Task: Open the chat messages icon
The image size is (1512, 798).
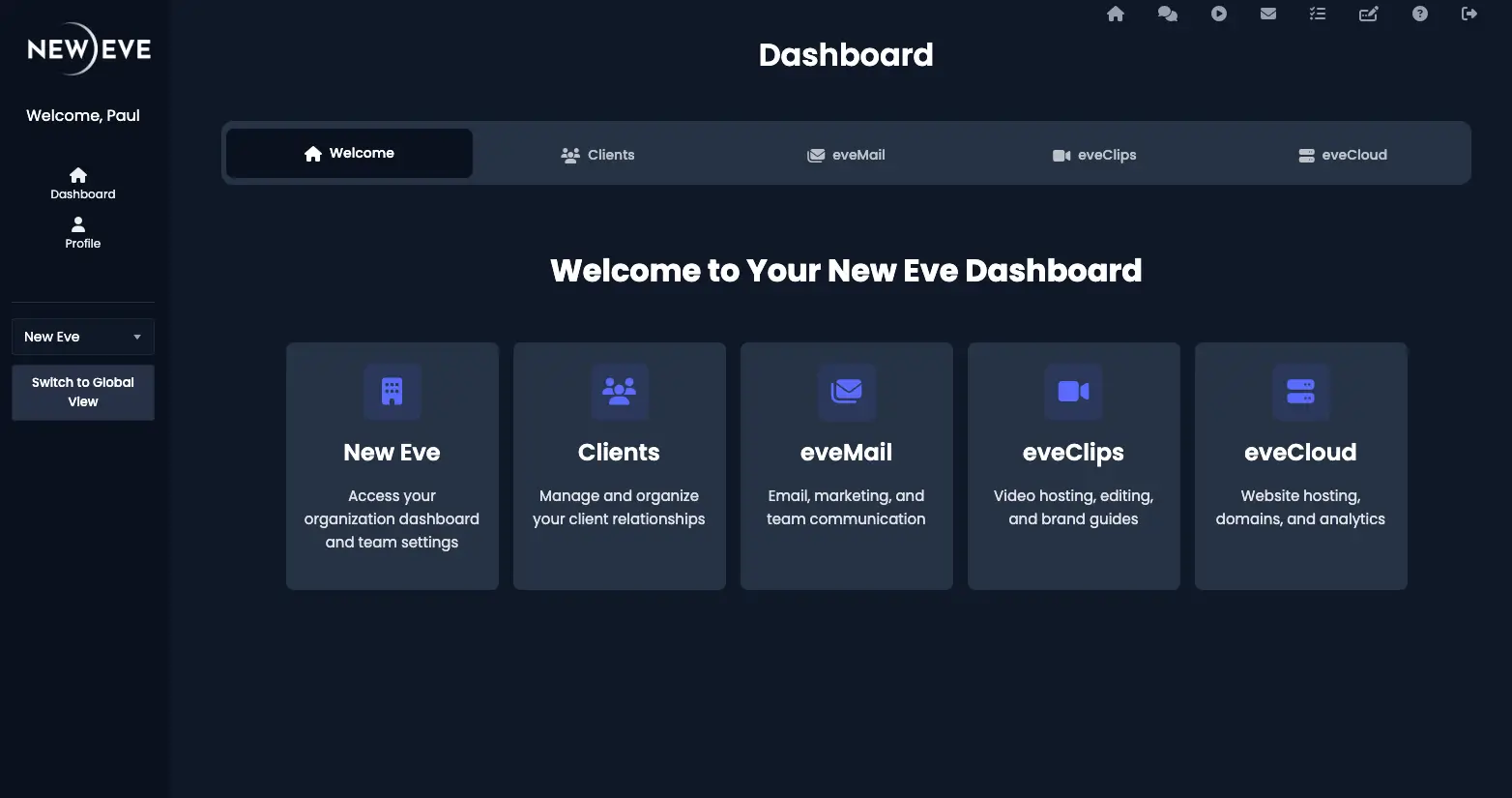Action: pyautogui.click(x=1167, y=14)
